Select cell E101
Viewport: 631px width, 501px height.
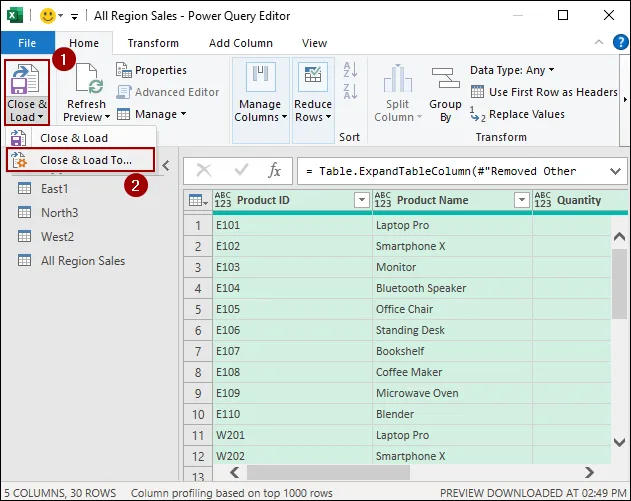coord(292,225)
